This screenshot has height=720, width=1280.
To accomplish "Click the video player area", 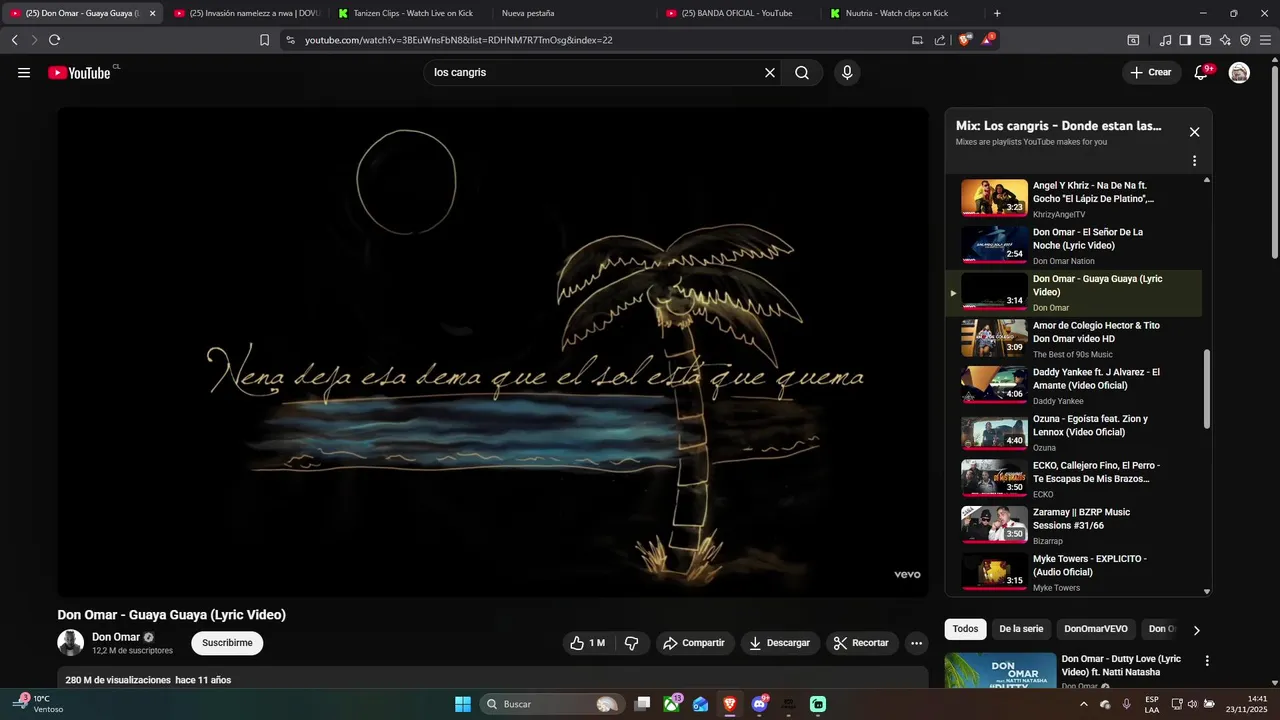I will point(493,352).
